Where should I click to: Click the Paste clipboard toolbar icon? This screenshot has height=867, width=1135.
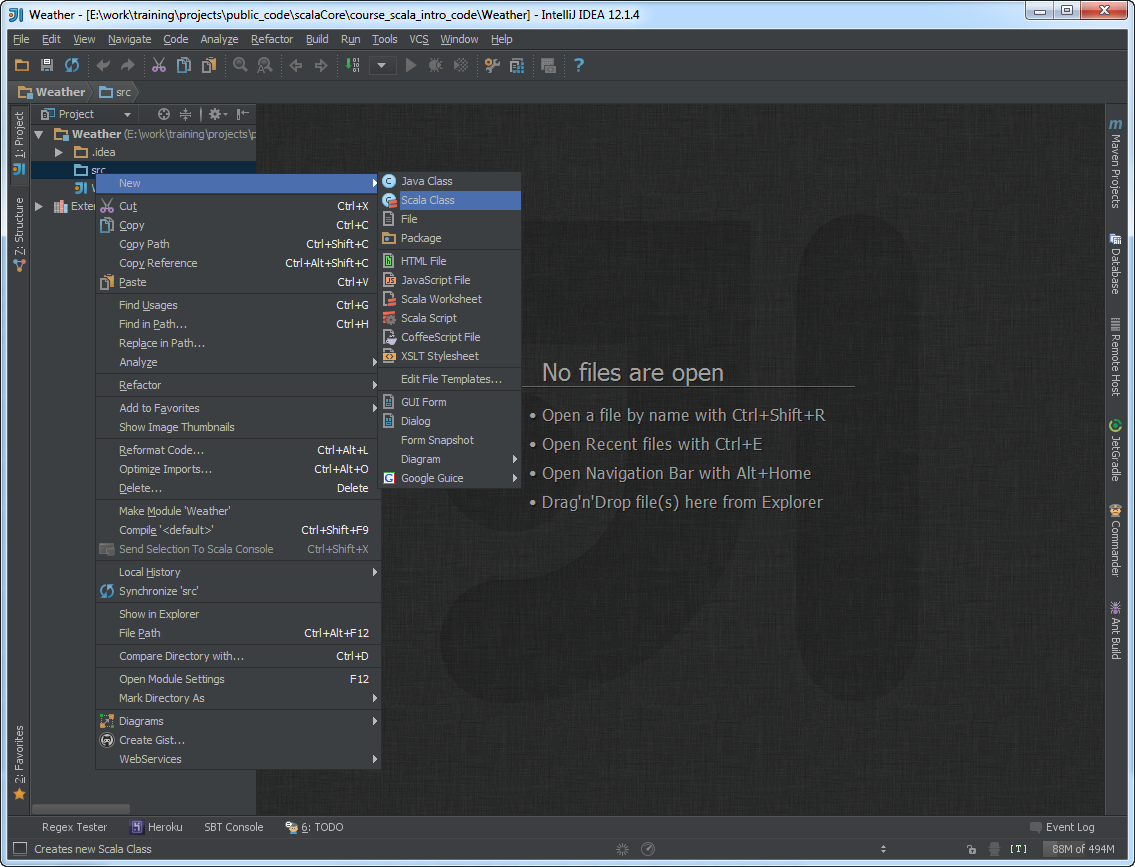point(208,65)
